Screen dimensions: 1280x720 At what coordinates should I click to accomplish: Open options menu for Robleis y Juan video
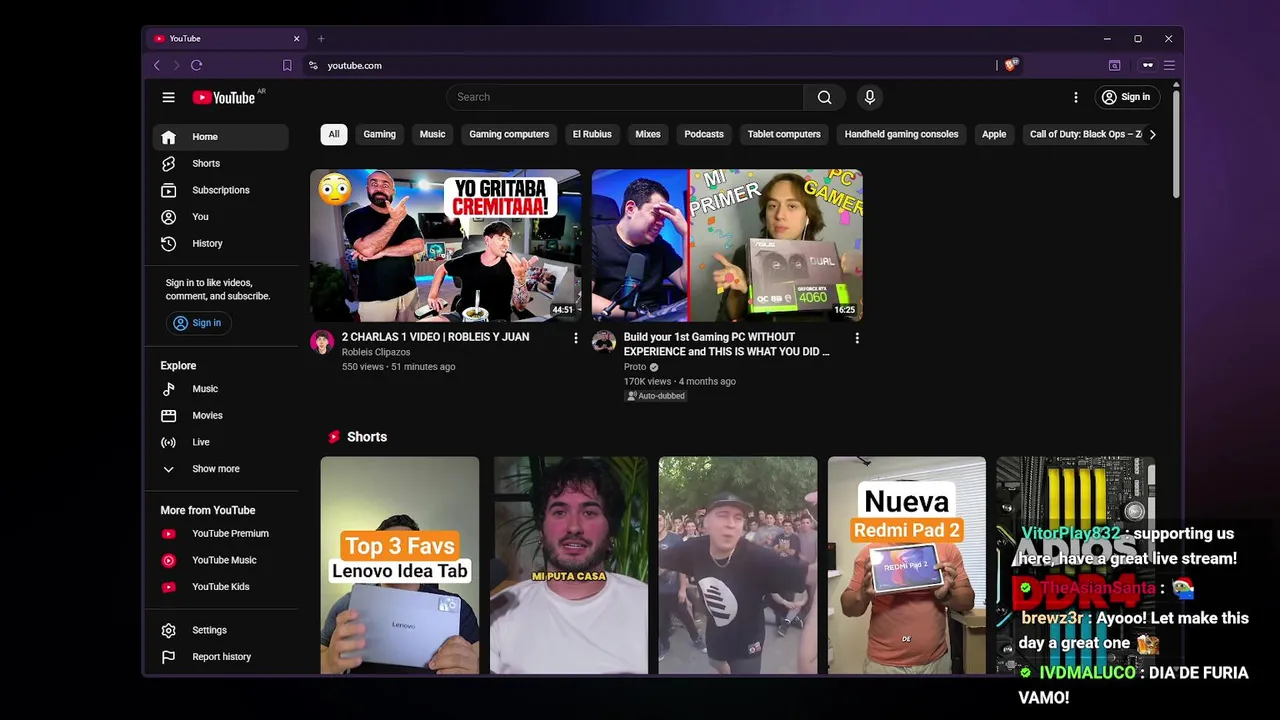click(x=575, y=338)
